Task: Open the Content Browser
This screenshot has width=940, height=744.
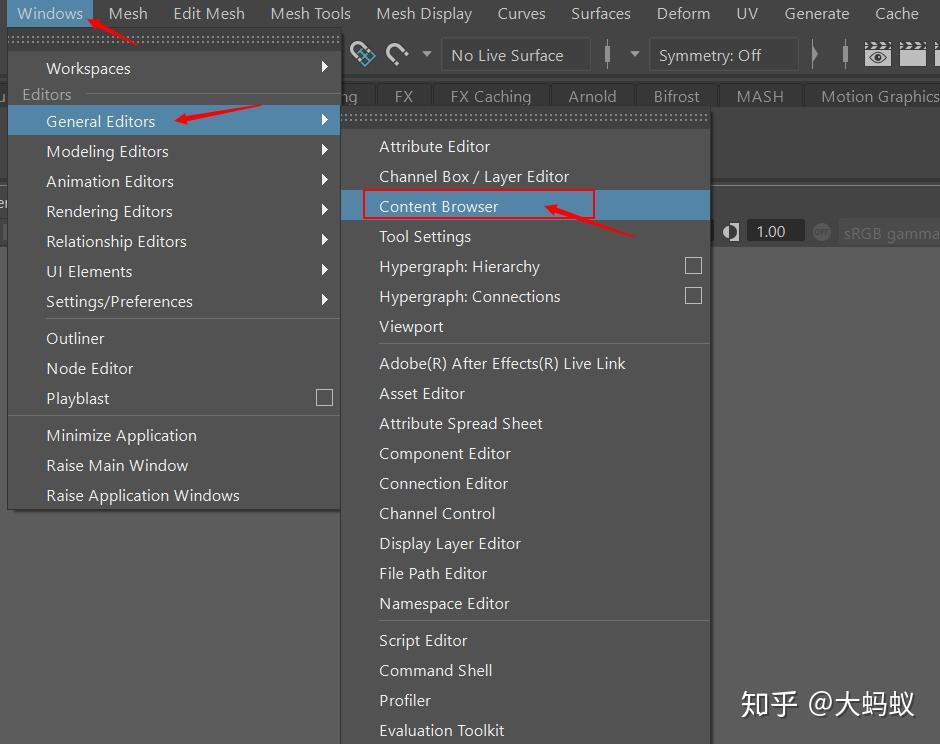Action: tap(525, 206)
